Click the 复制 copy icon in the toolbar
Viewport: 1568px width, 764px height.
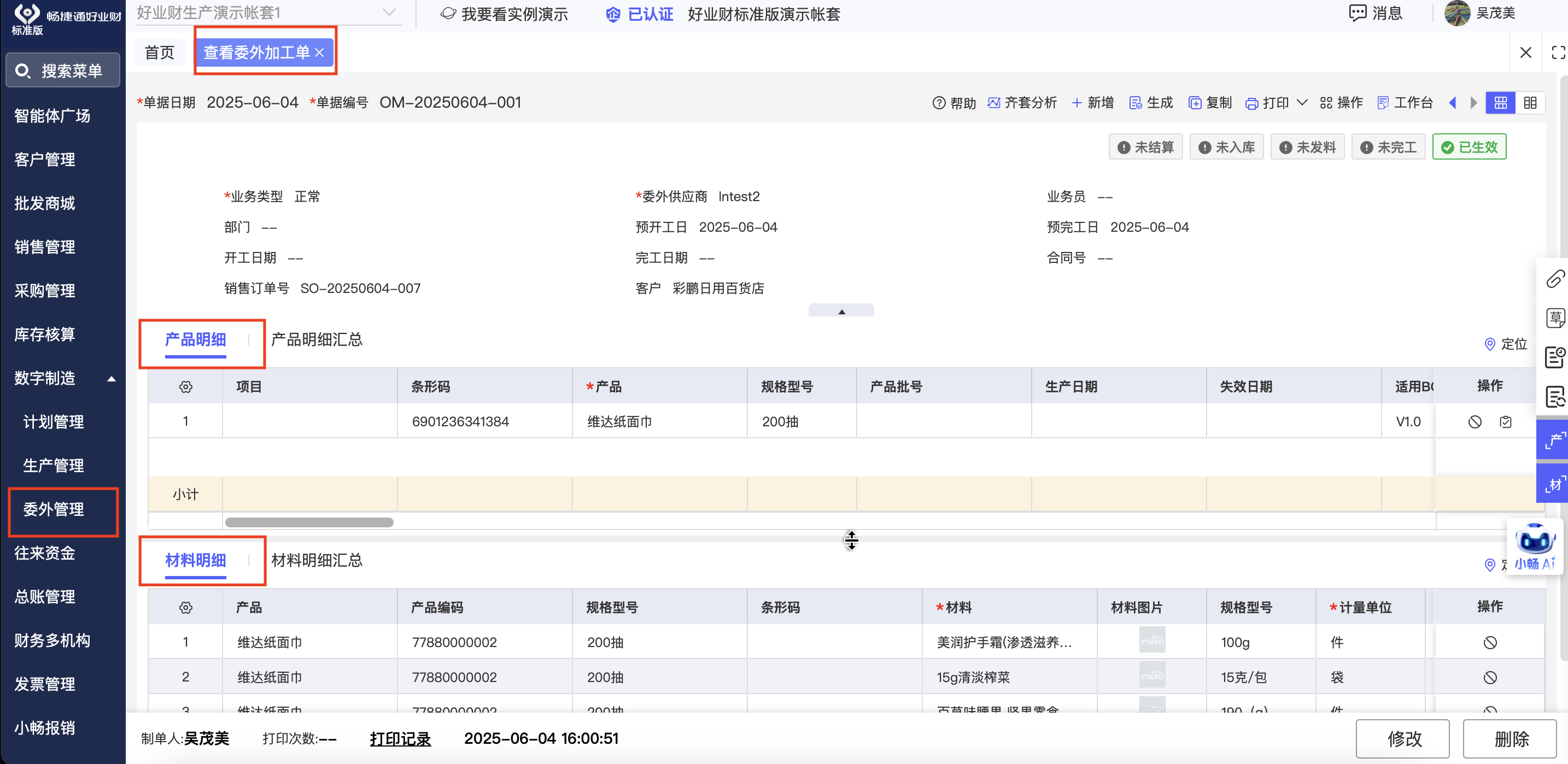1195,103
